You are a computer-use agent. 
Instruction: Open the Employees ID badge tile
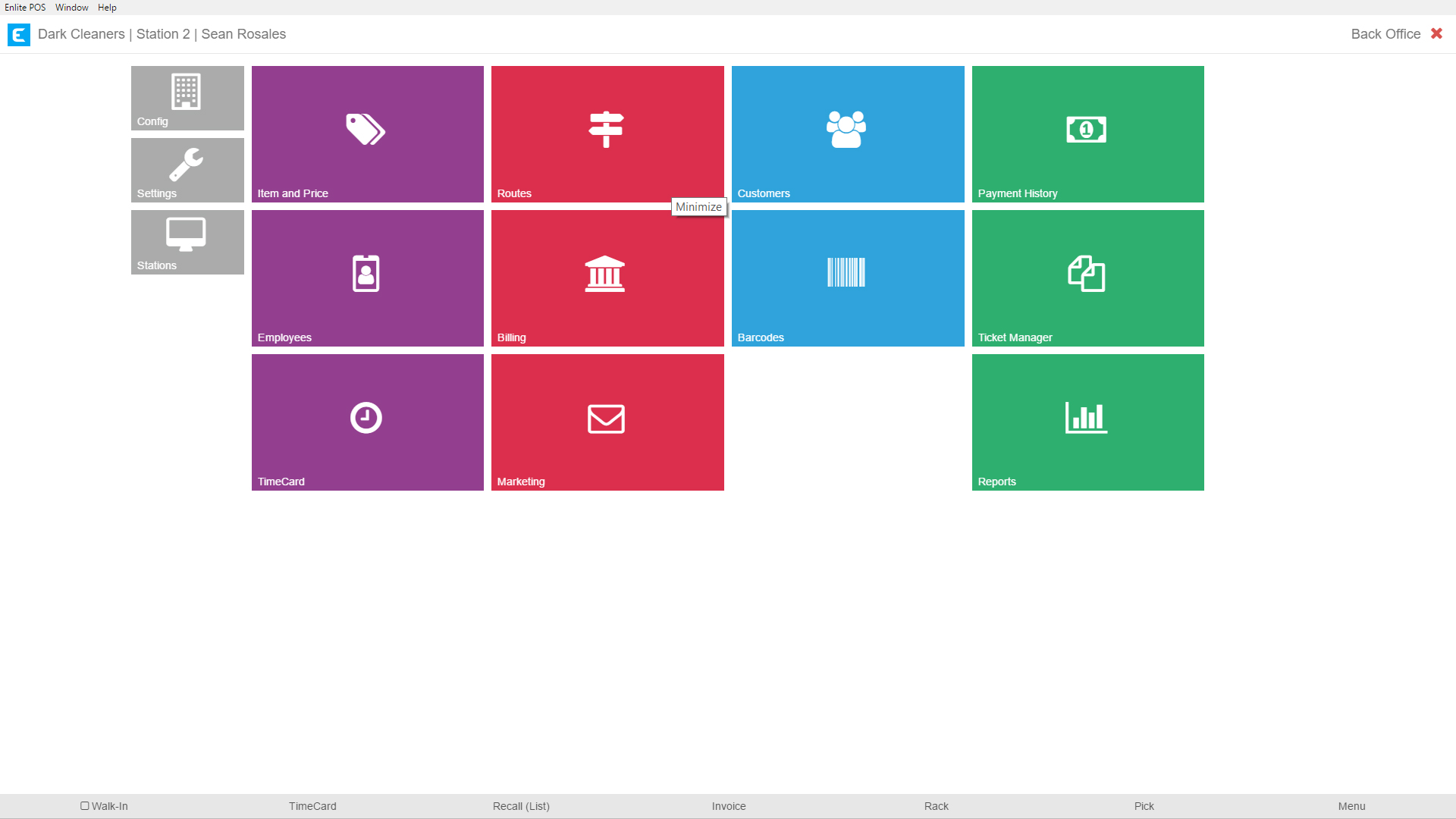click(x=367, y=278)
